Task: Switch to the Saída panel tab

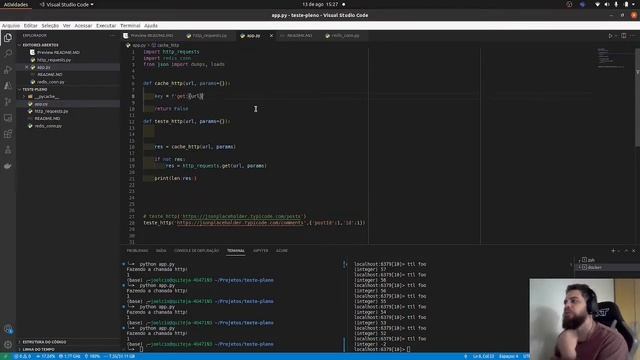Action: coord(161,251)
